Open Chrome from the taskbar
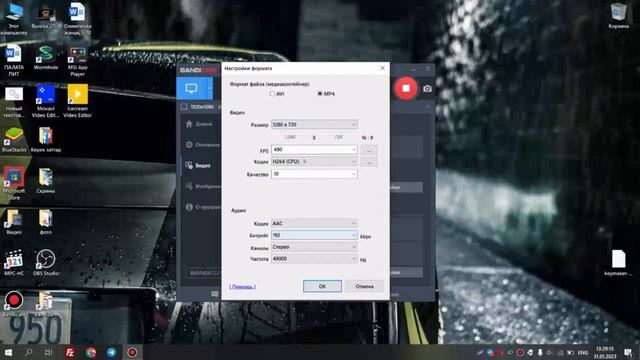 (x=91, y=352)
